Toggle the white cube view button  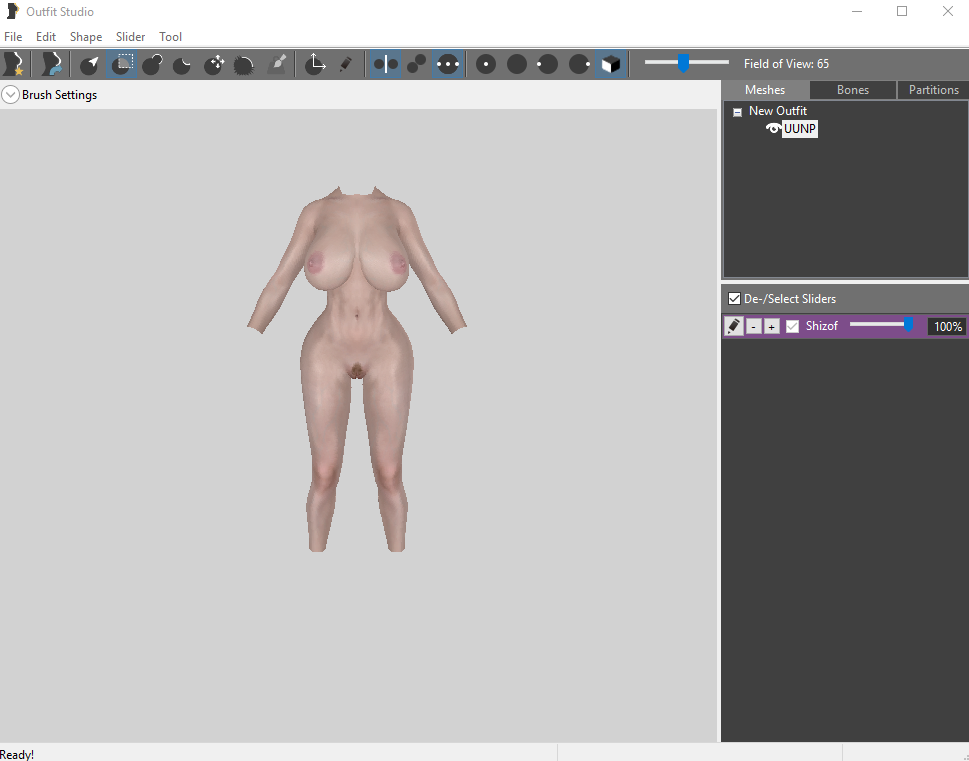tap(611, 64)
